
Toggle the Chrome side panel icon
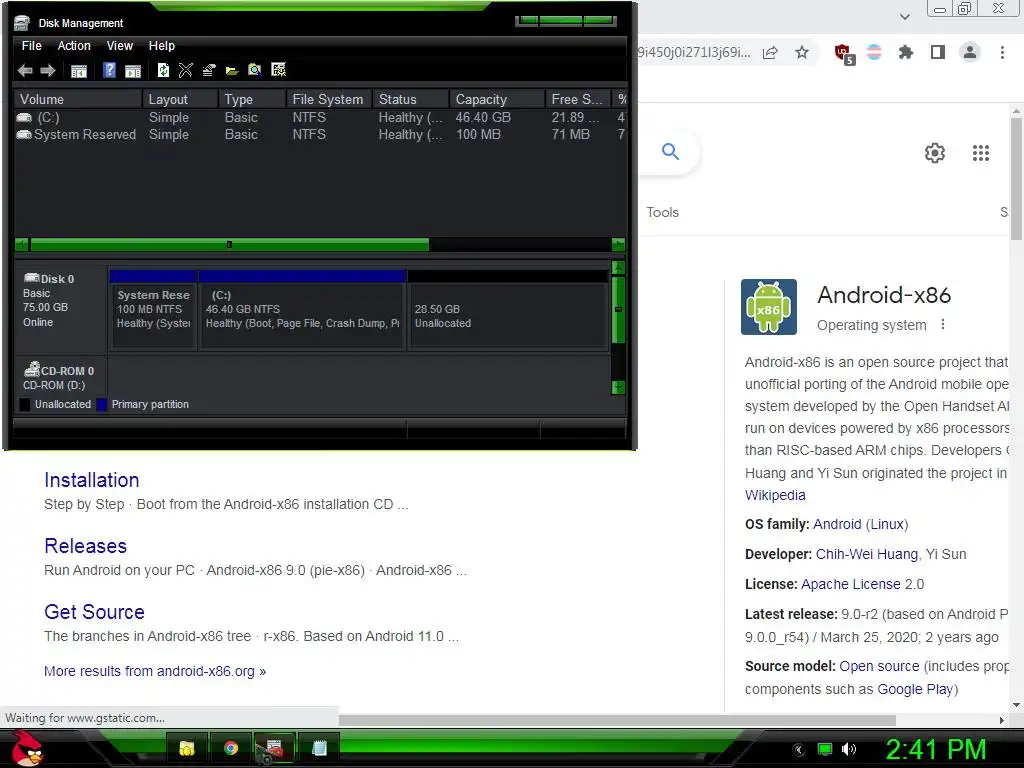[x=938, y=52]
